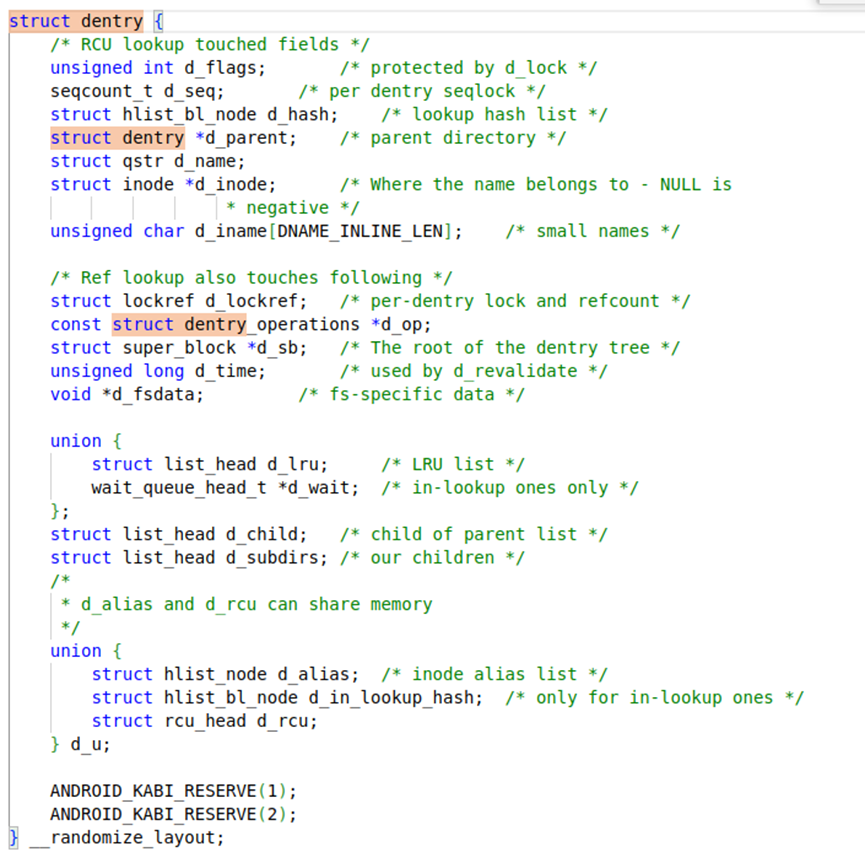
Task: Click the *d_sb pointer name
Action: pos(273,348)
